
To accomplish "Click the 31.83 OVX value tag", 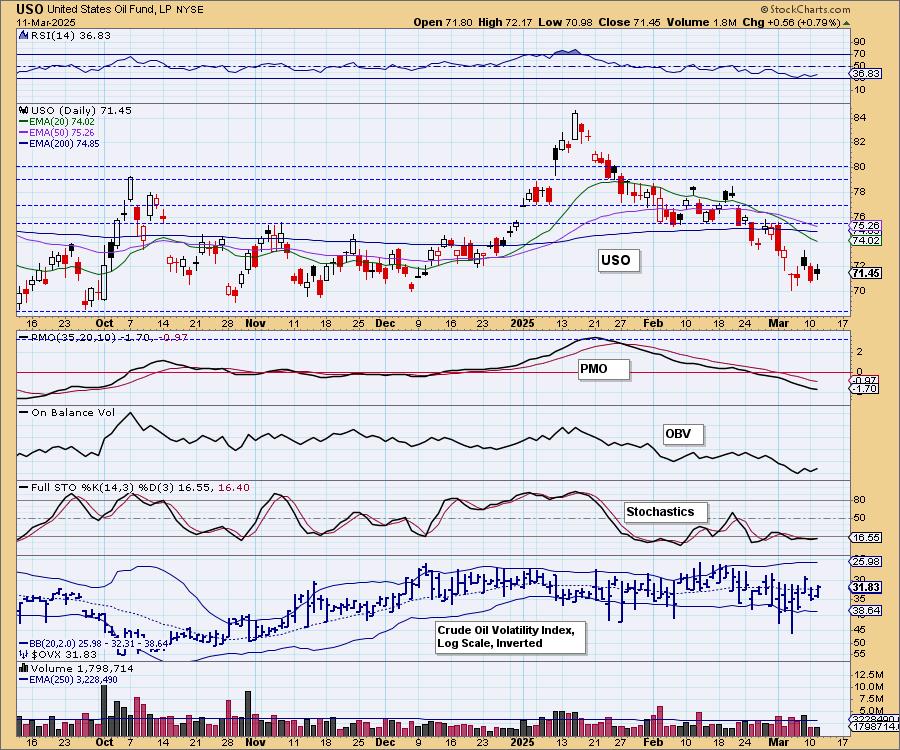I will tap(866, 587).
